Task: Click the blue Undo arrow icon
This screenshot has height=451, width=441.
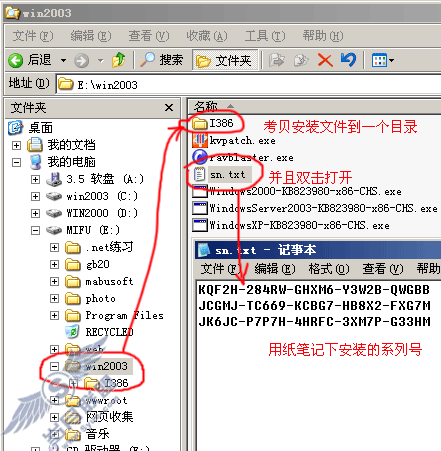Action: (348, 60)
